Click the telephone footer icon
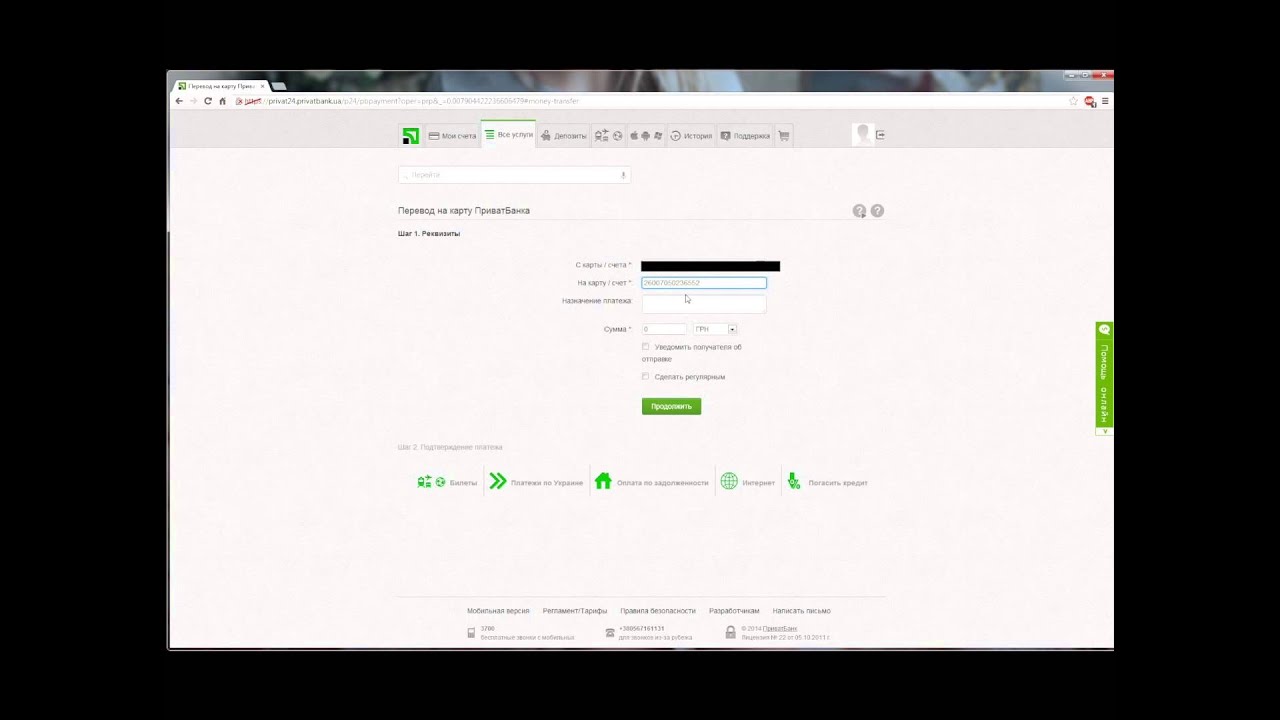1280x720 pixels. point(610,633)
